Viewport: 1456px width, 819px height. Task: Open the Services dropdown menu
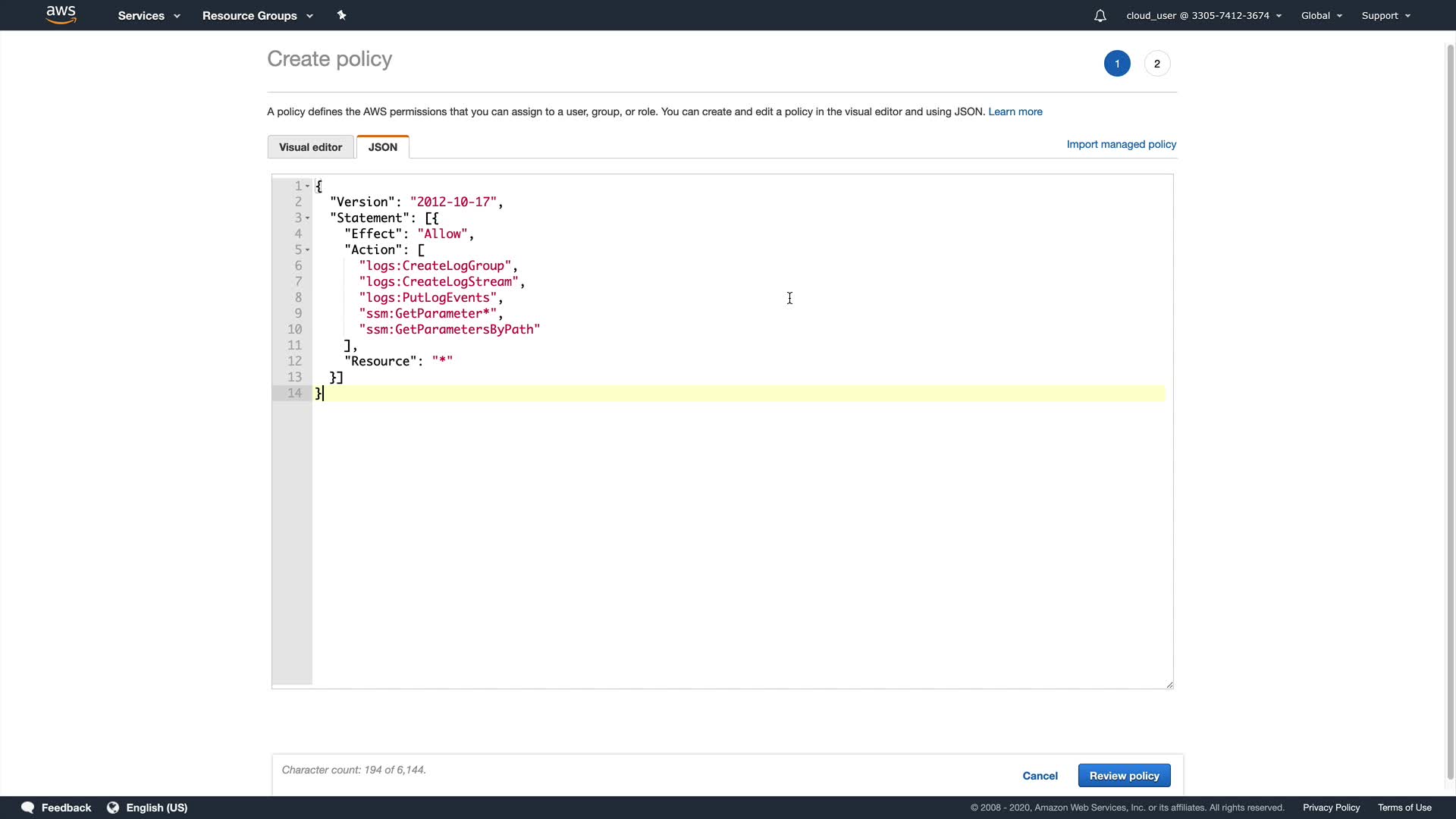click(149, 16)
